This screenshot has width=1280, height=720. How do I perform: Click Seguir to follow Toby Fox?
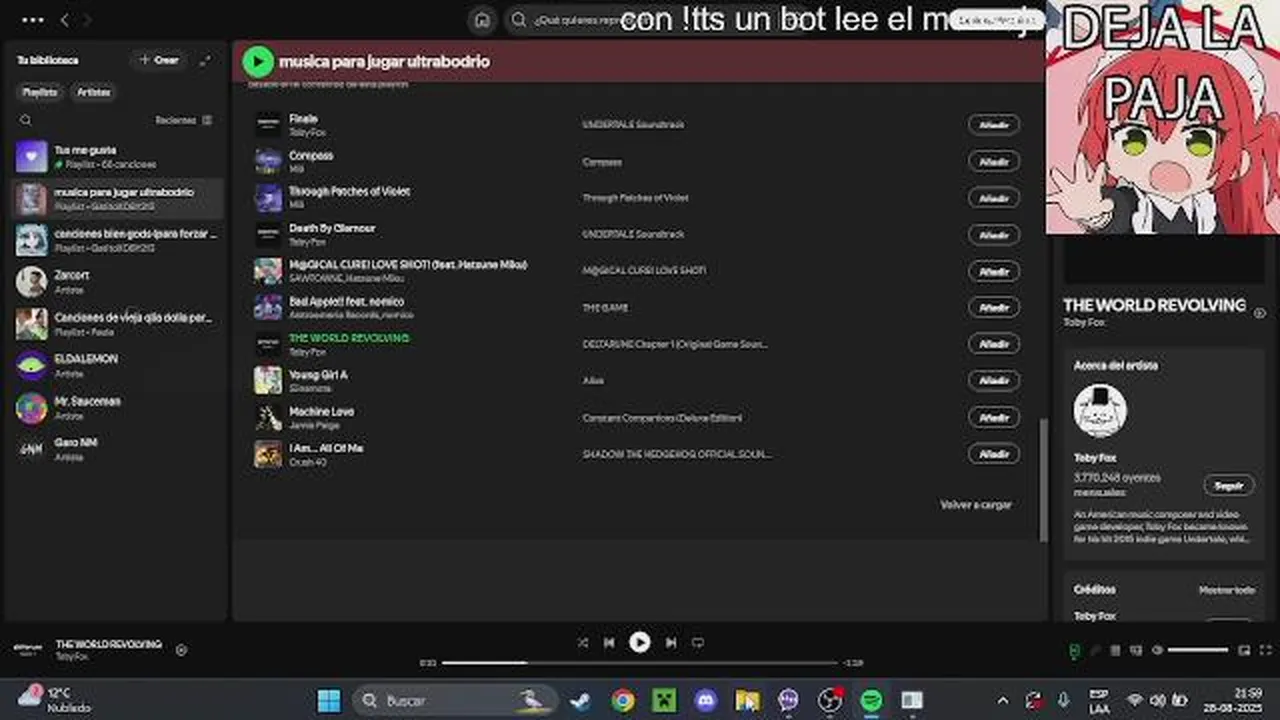pyautogui.click(x=1228, y=486)
